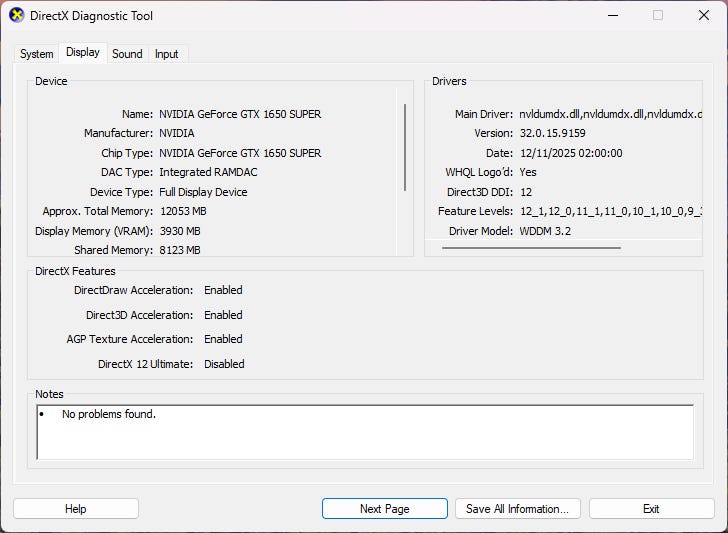Click the 8123 MB shared memory value
This screenshot has height=533, width=728.
(x=180, y=250)
